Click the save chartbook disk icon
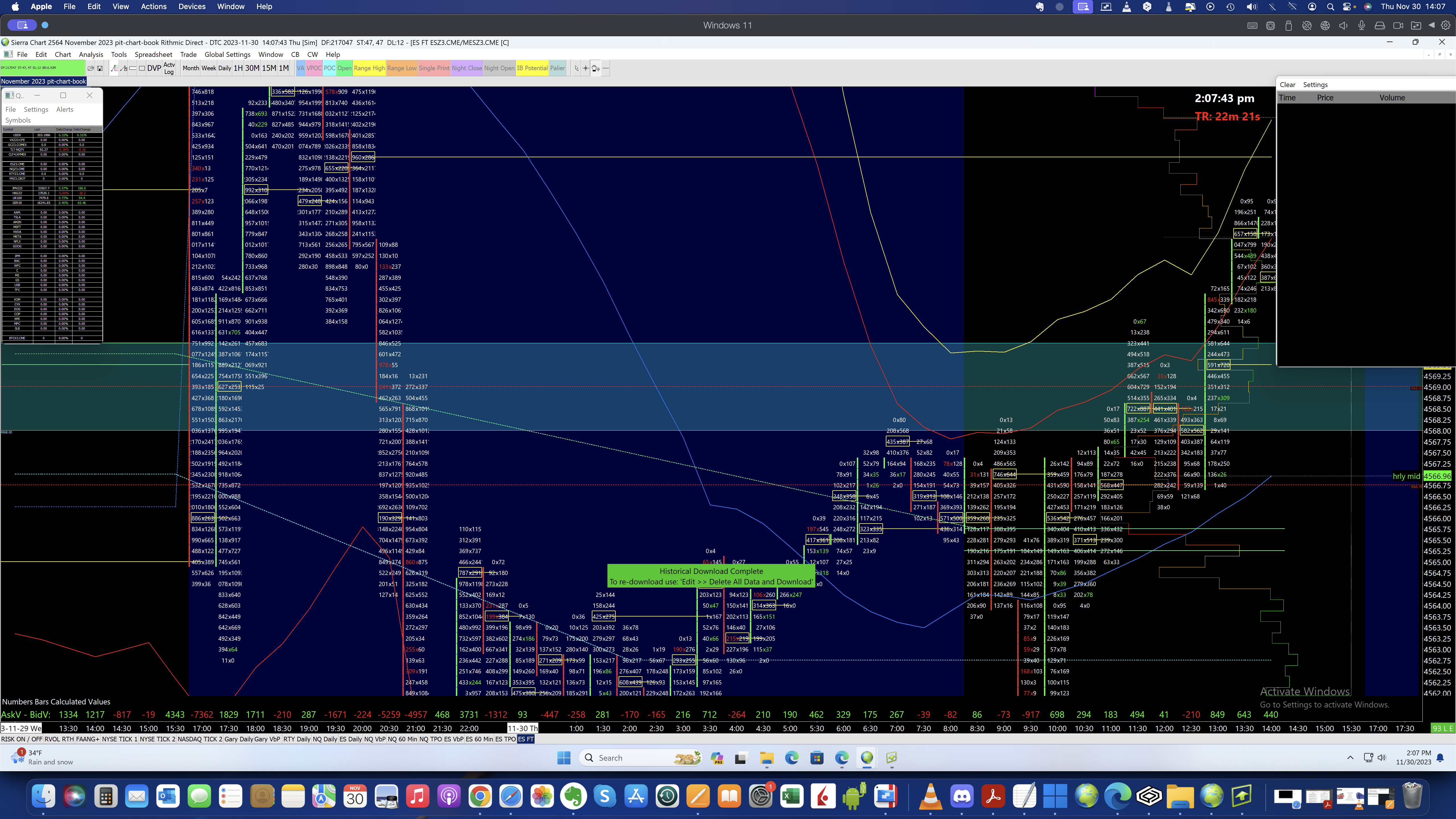Image resolution: width=1456 pixels, height=819 pixels. click(x=100, y=68)
